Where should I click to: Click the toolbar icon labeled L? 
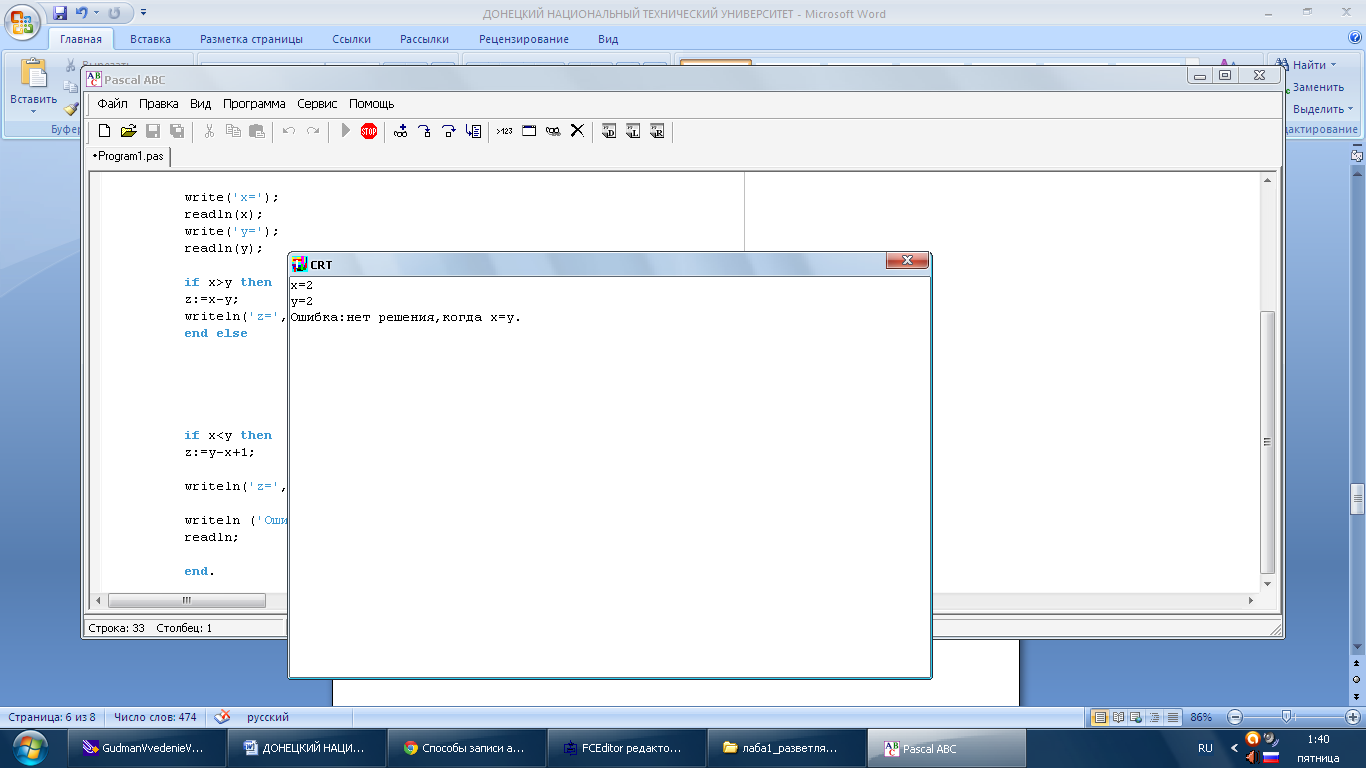[633, 131]
